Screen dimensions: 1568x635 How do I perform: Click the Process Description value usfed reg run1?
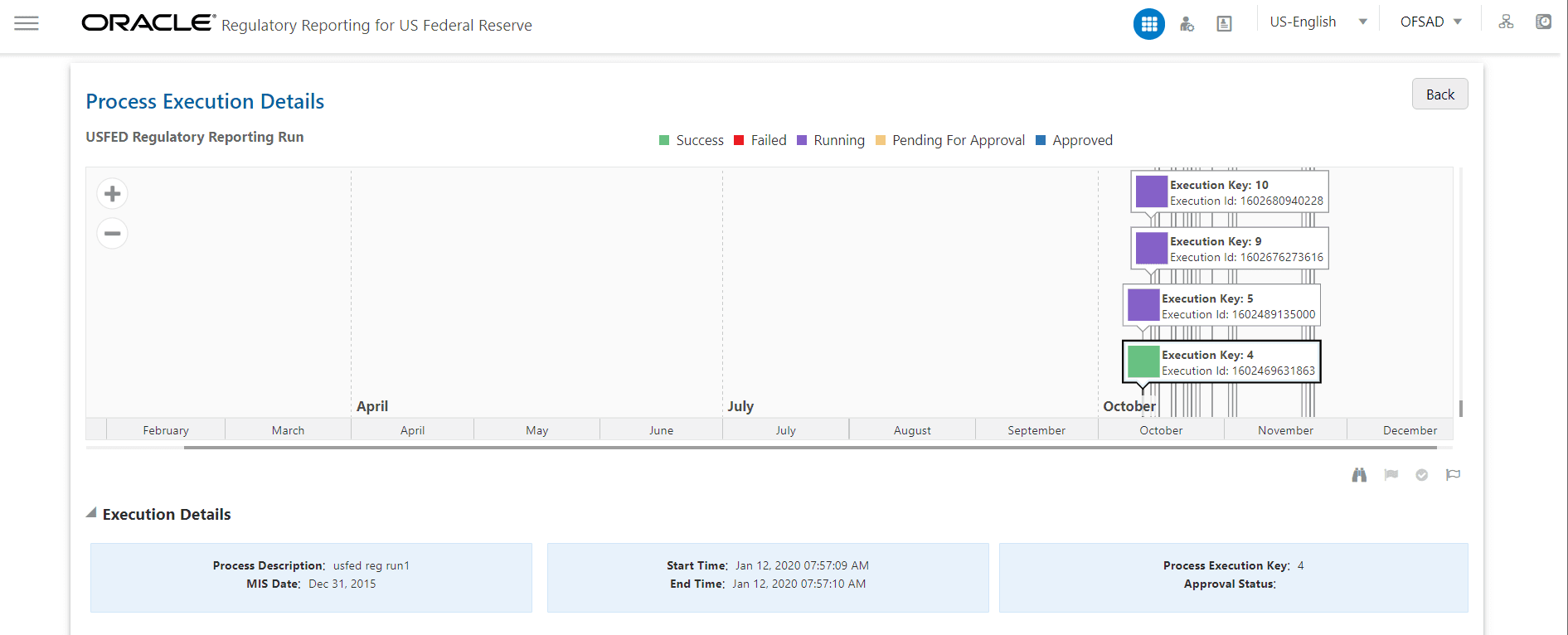coord(371,565)
